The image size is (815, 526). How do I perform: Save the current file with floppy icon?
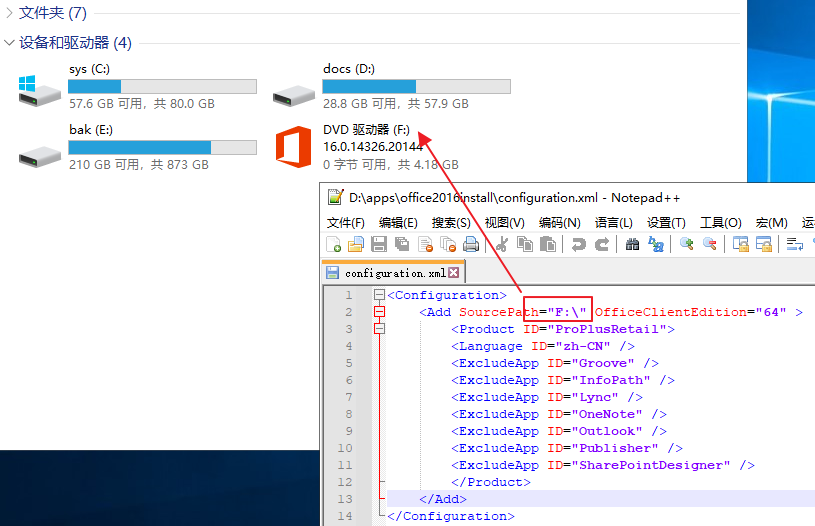click(x=379, y=244)
